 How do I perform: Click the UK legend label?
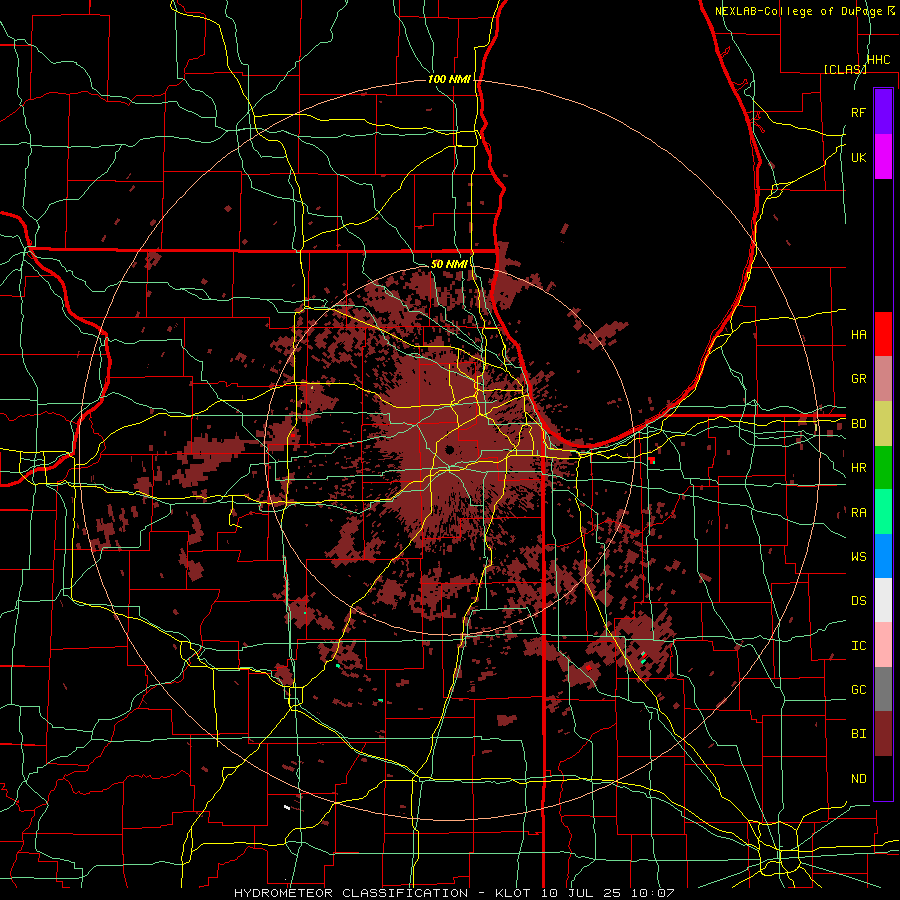coord(858,157)
